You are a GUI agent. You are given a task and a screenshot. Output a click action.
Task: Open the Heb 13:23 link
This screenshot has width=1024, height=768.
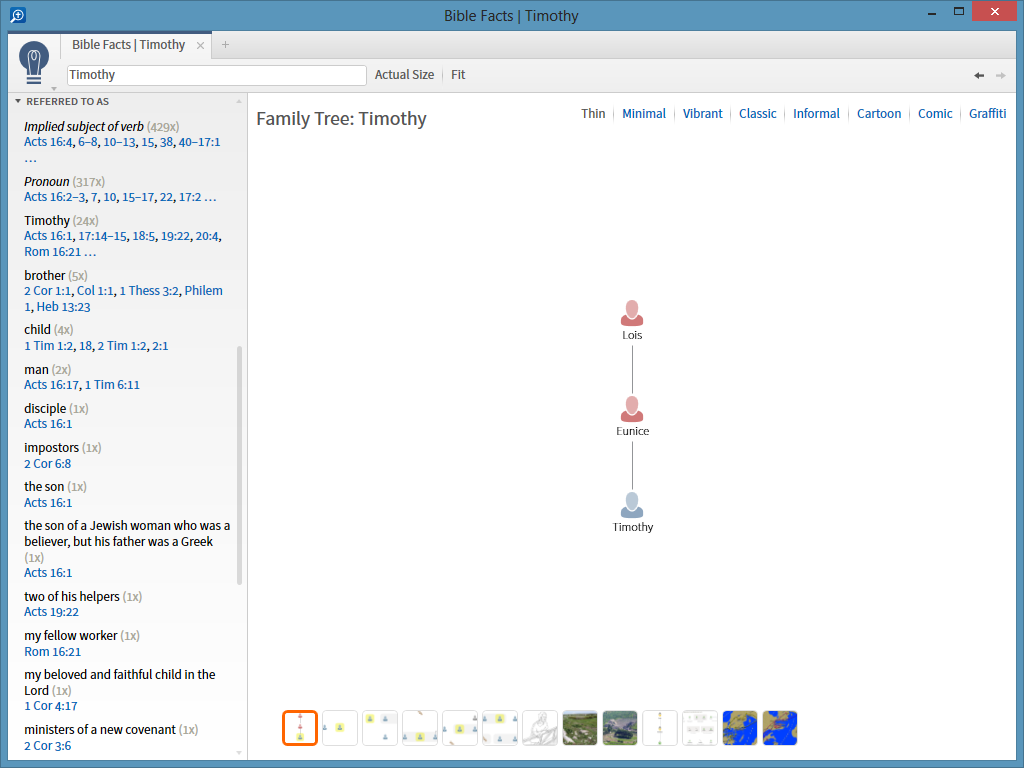(63, 306)
